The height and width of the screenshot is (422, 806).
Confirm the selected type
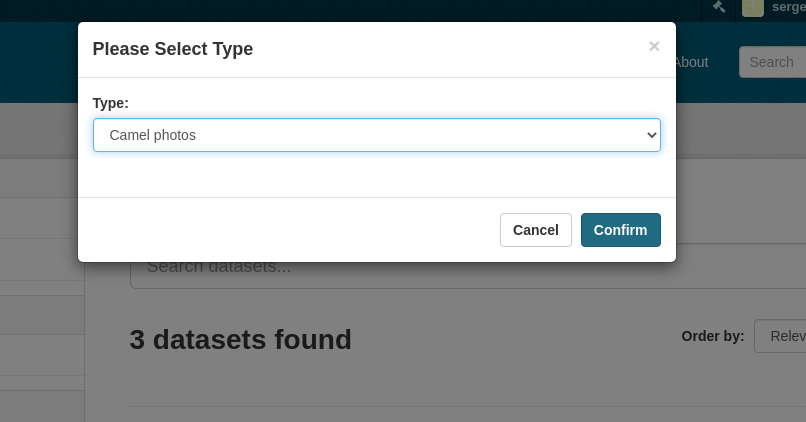tap(620, 230)
